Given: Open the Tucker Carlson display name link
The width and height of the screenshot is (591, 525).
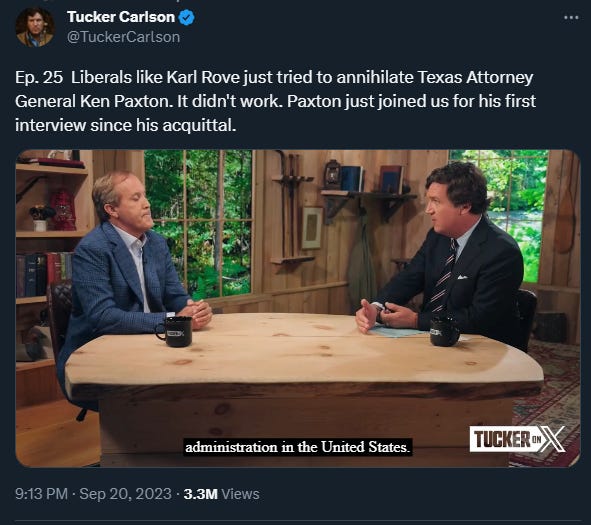Looking at the screenshot, I should tap(121, 17).
